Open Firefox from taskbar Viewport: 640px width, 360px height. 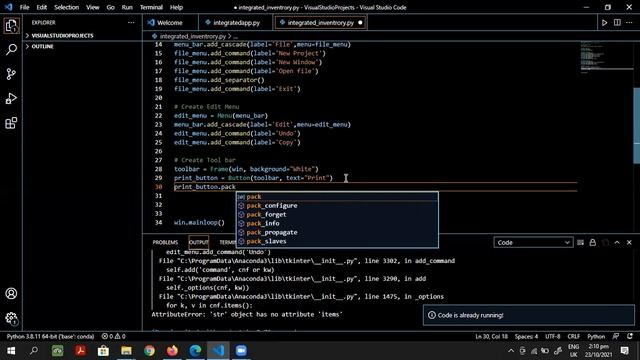pos(172,351)
